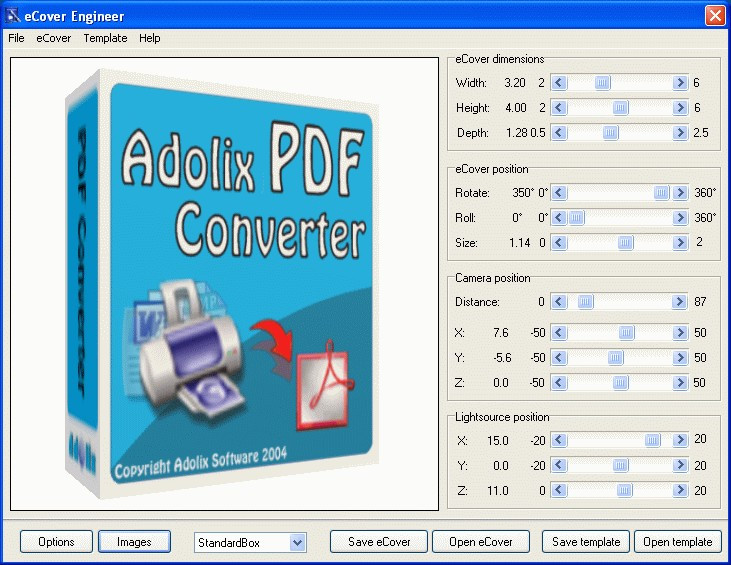Screen dimensions: 731x565
Task: Click the Rotate slider left arrow
Action: click(559, 193)
